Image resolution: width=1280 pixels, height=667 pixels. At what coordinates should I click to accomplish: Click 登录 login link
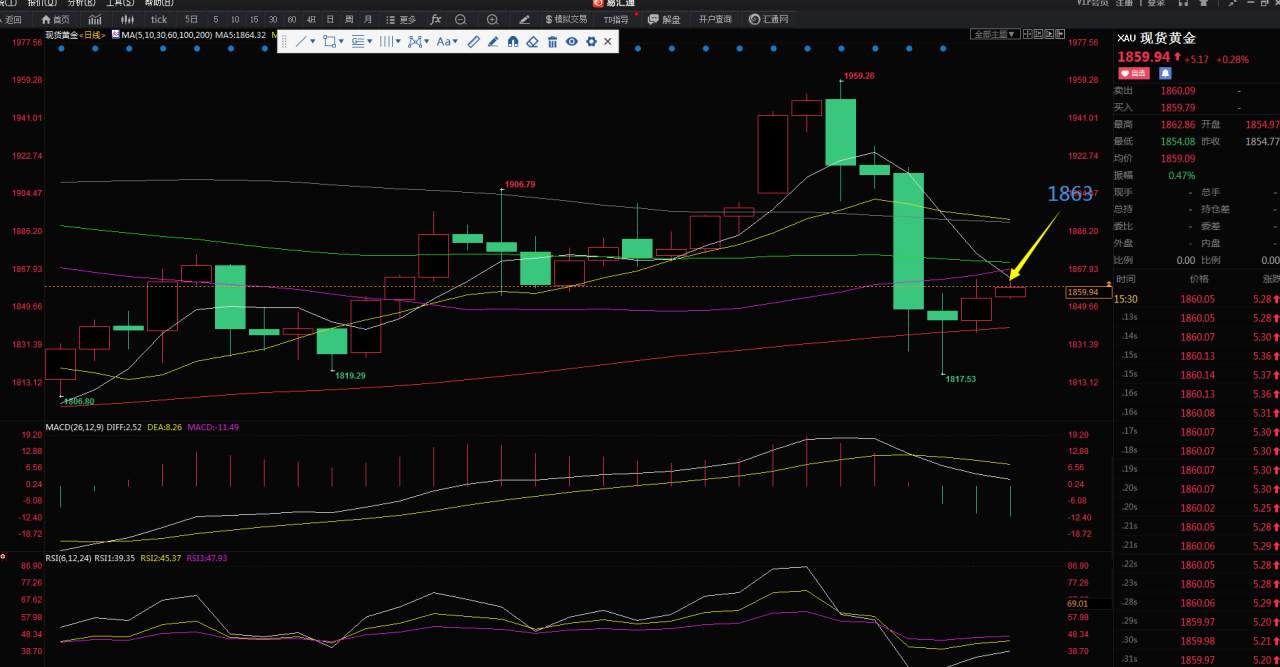pos(1155,3)
